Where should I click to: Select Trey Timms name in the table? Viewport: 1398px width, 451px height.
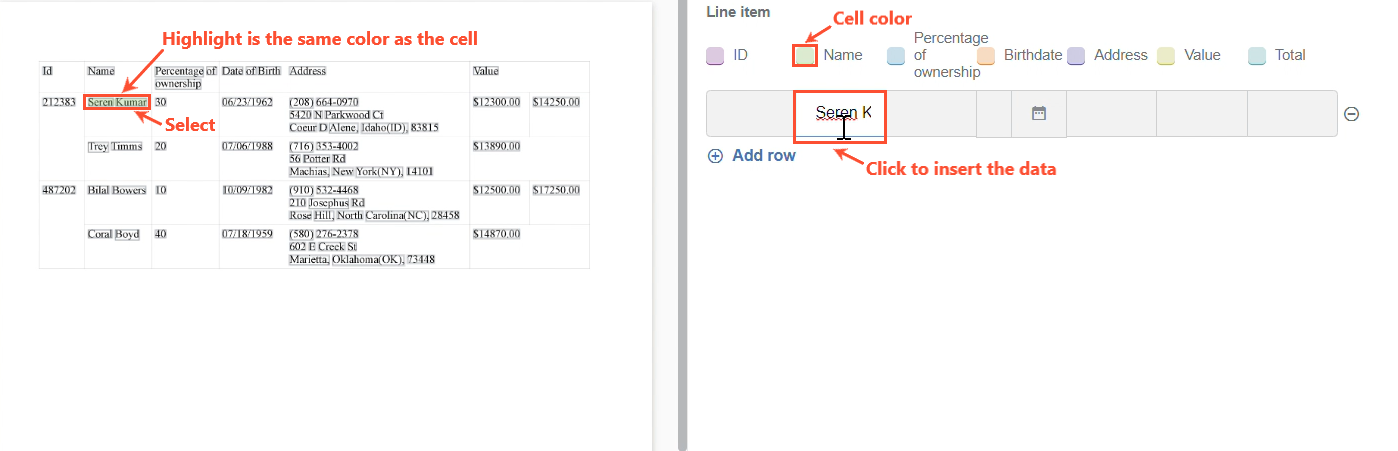click(115, 146)
